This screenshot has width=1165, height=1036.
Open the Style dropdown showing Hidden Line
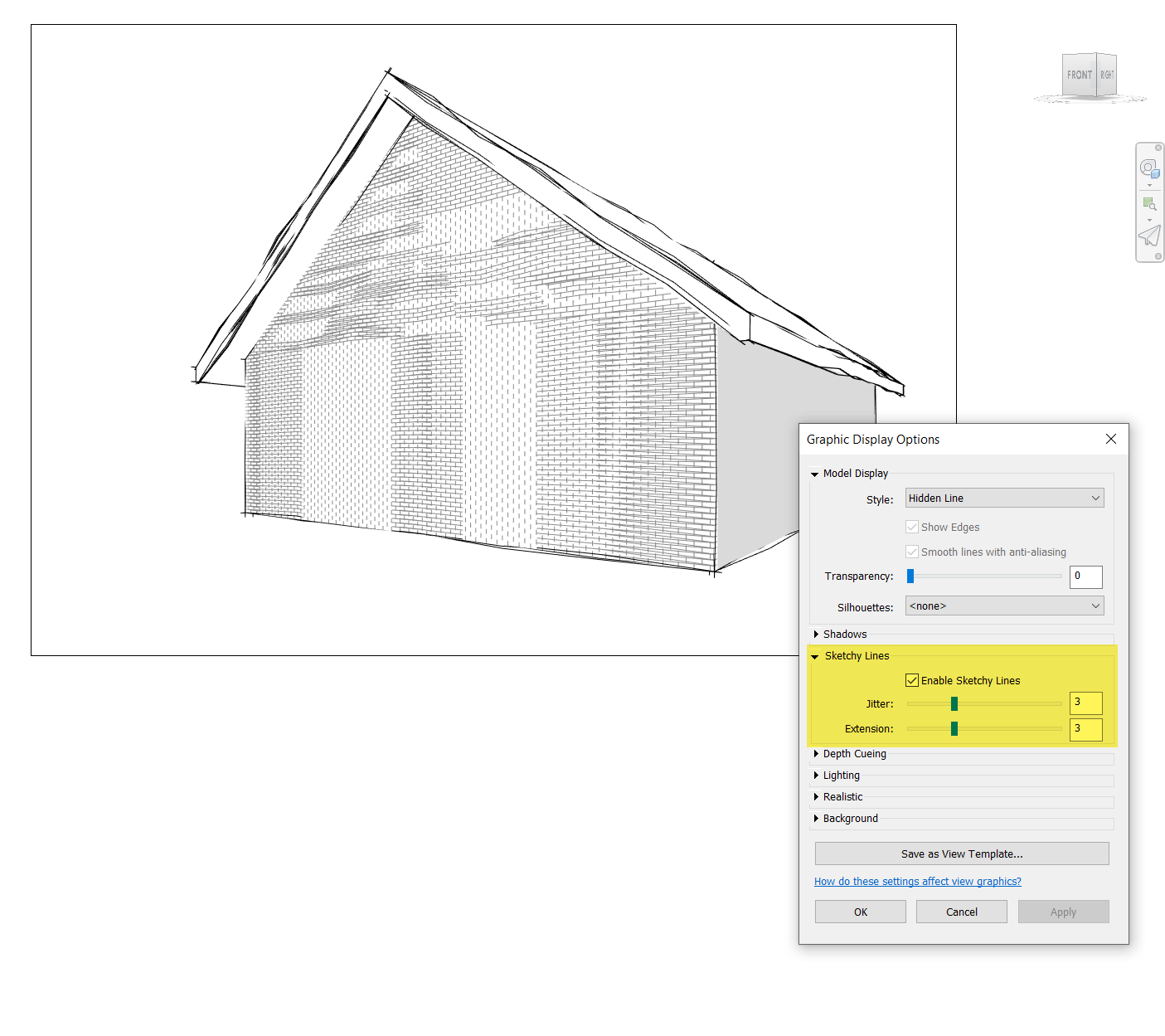1004,498
